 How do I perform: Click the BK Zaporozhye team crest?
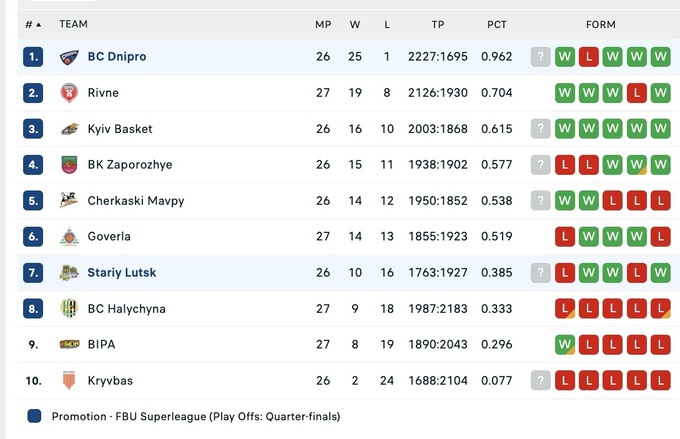[69, 165]
